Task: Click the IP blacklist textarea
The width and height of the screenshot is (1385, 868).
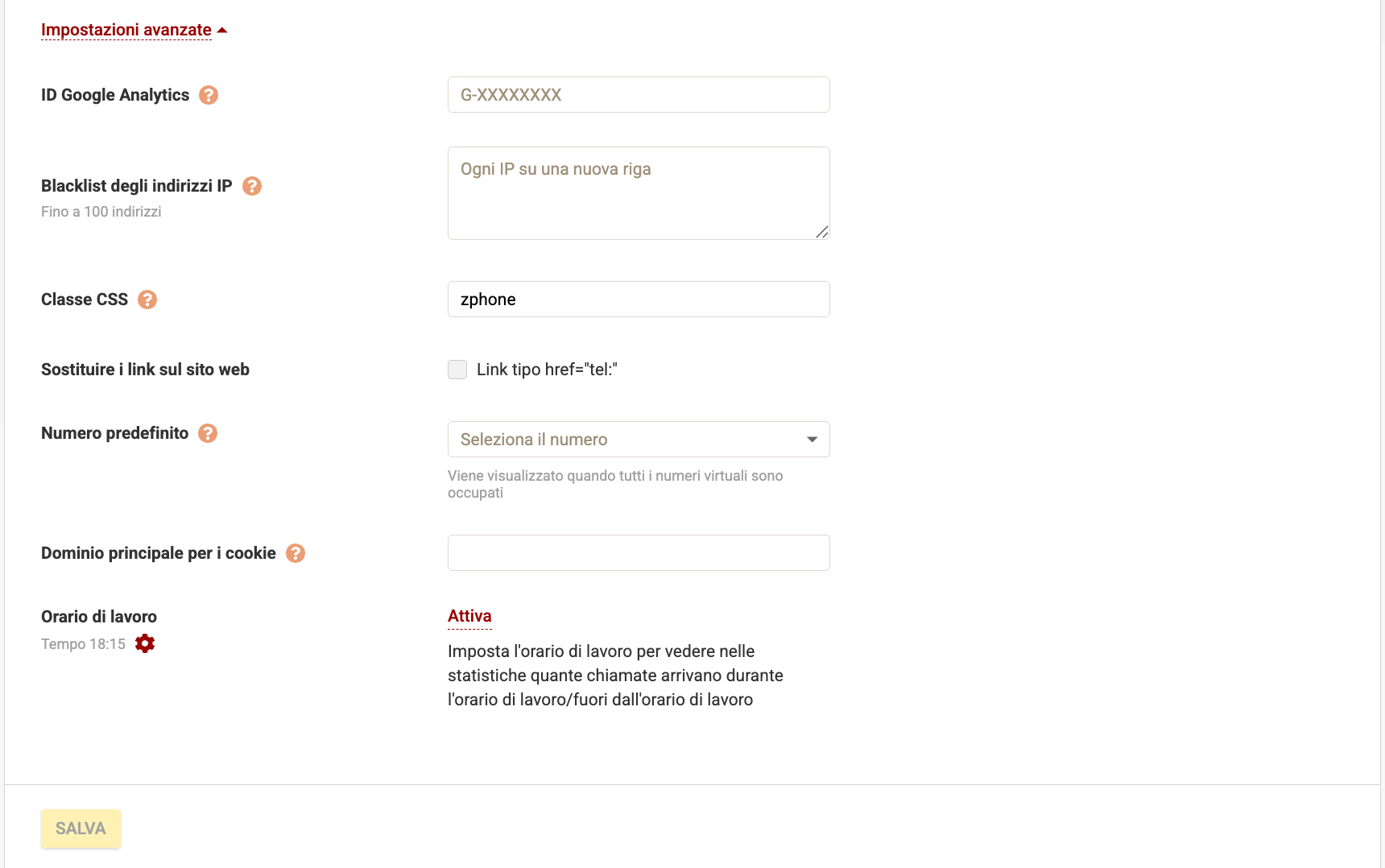Action: (x=639, y=193)
